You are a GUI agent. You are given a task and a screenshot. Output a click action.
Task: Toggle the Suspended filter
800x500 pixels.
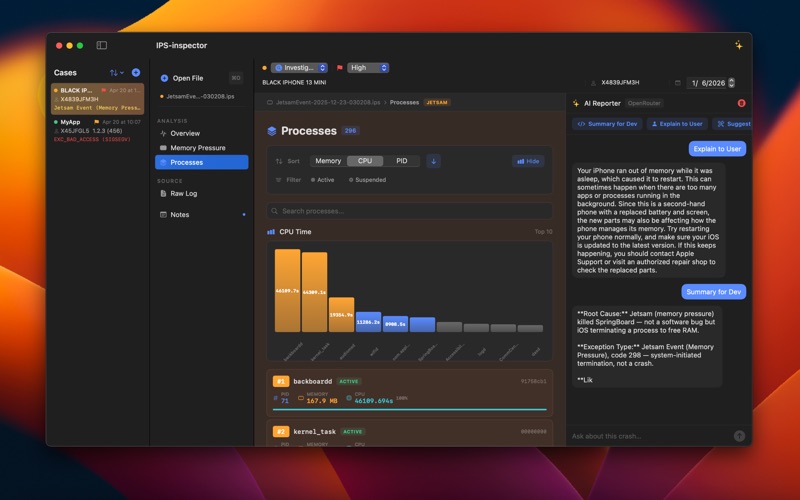367,180
